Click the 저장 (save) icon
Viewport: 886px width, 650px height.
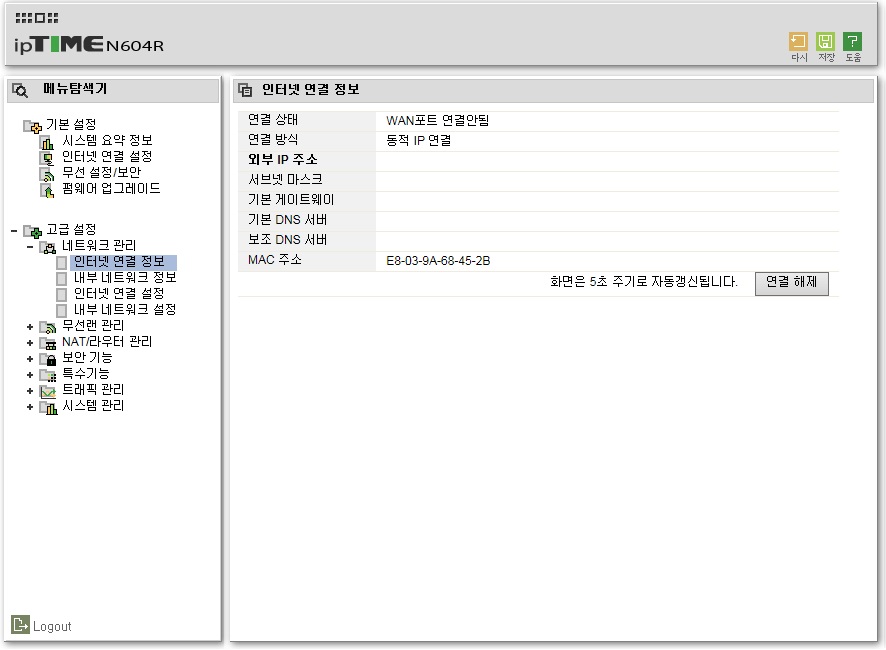(x=826, y=42)
